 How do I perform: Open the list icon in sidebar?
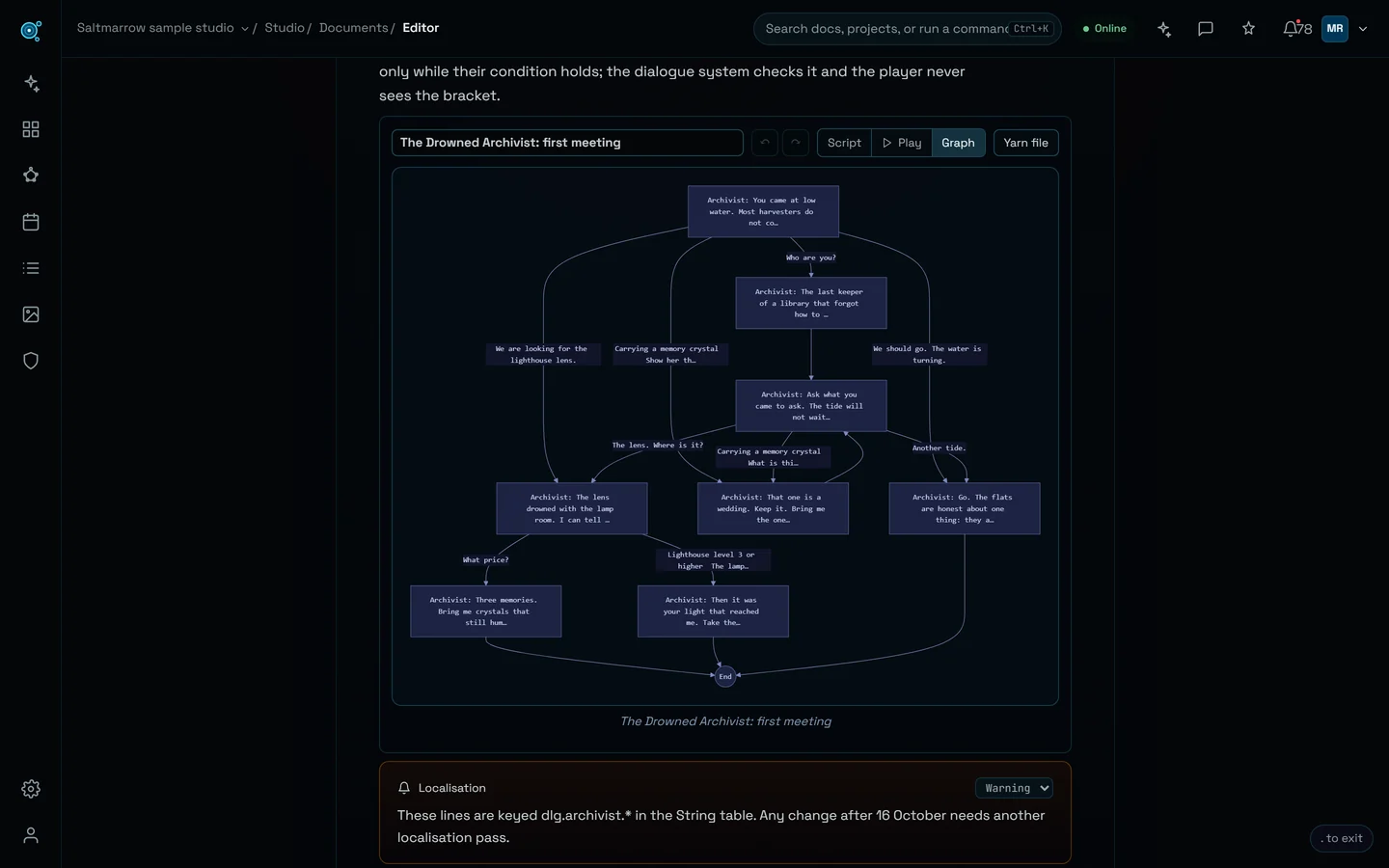click(31, 268)
